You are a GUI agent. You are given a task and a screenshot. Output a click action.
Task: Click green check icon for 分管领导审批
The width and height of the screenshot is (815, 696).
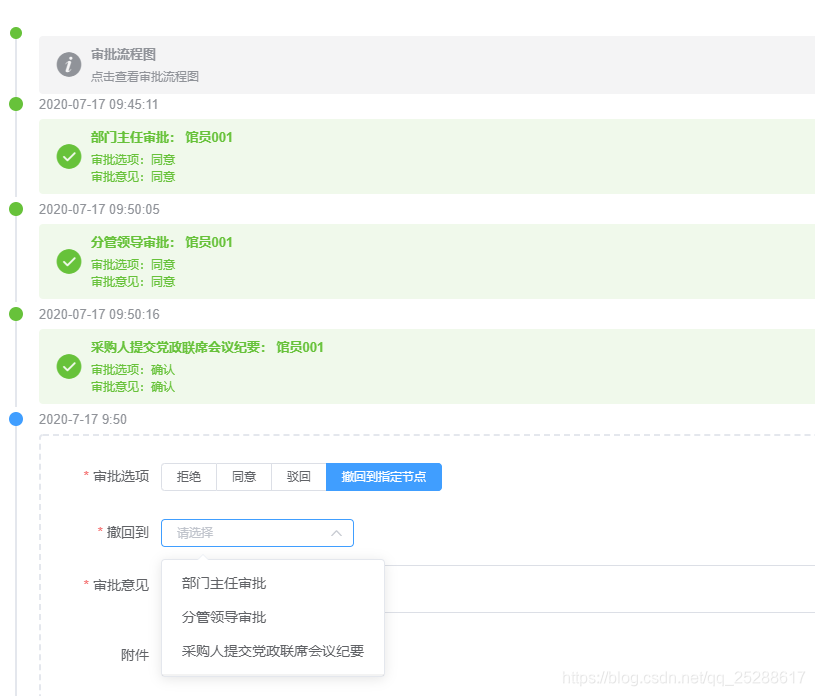point(69,261)
